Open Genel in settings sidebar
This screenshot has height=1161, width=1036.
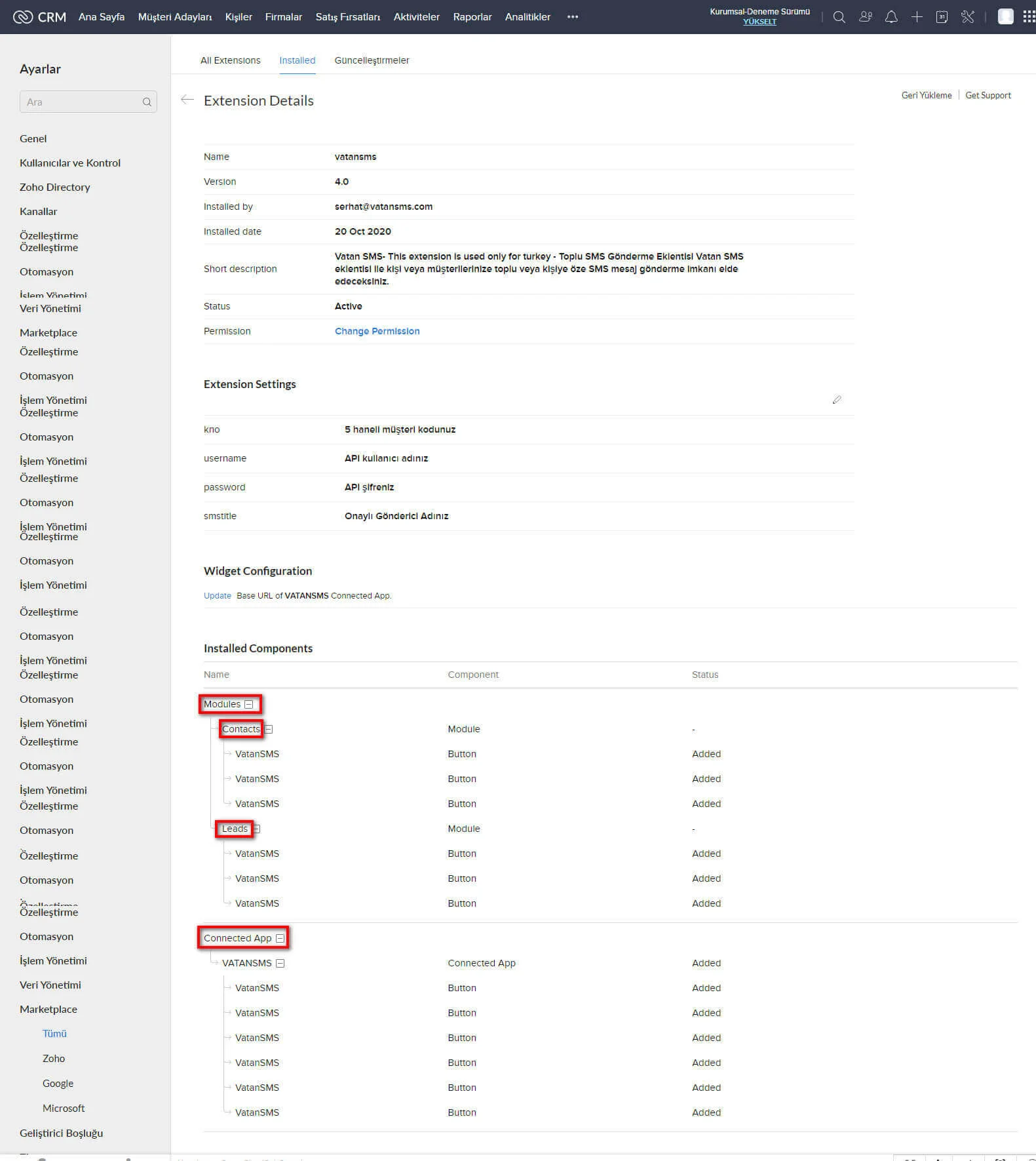tap(33, 138)
